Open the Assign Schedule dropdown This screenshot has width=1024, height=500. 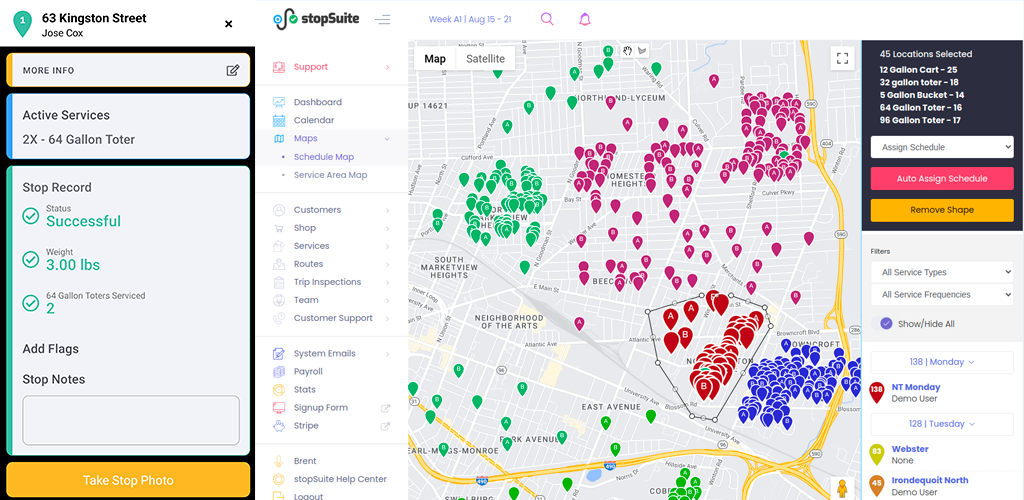(942, 148)
